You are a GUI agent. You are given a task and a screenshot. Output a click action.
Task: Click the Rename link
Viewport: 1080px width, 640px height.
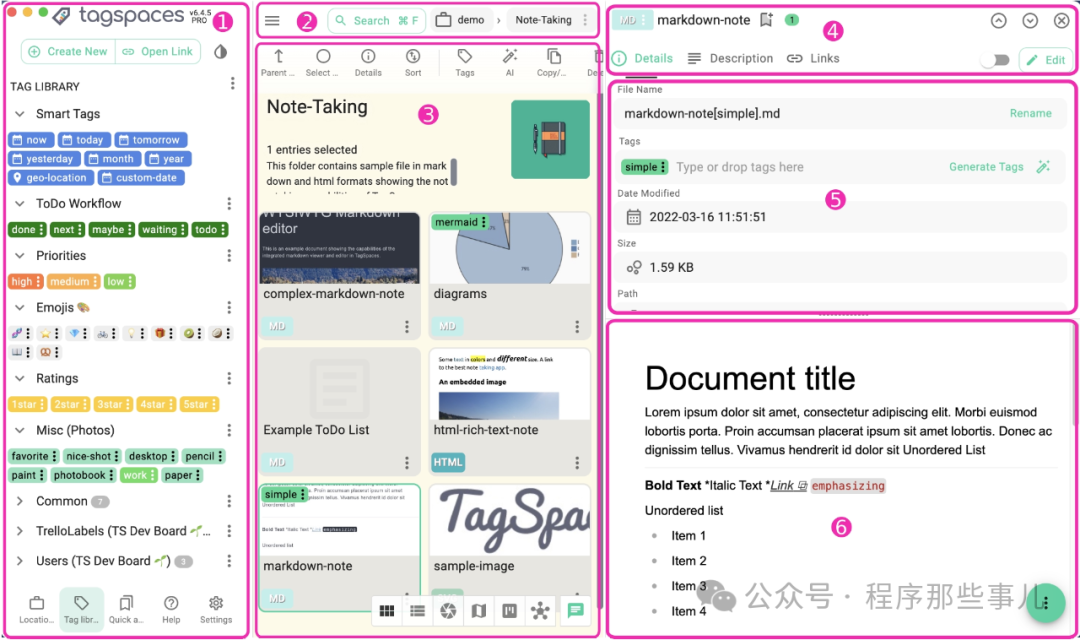pyautogui.click(x=1030, y=113)
